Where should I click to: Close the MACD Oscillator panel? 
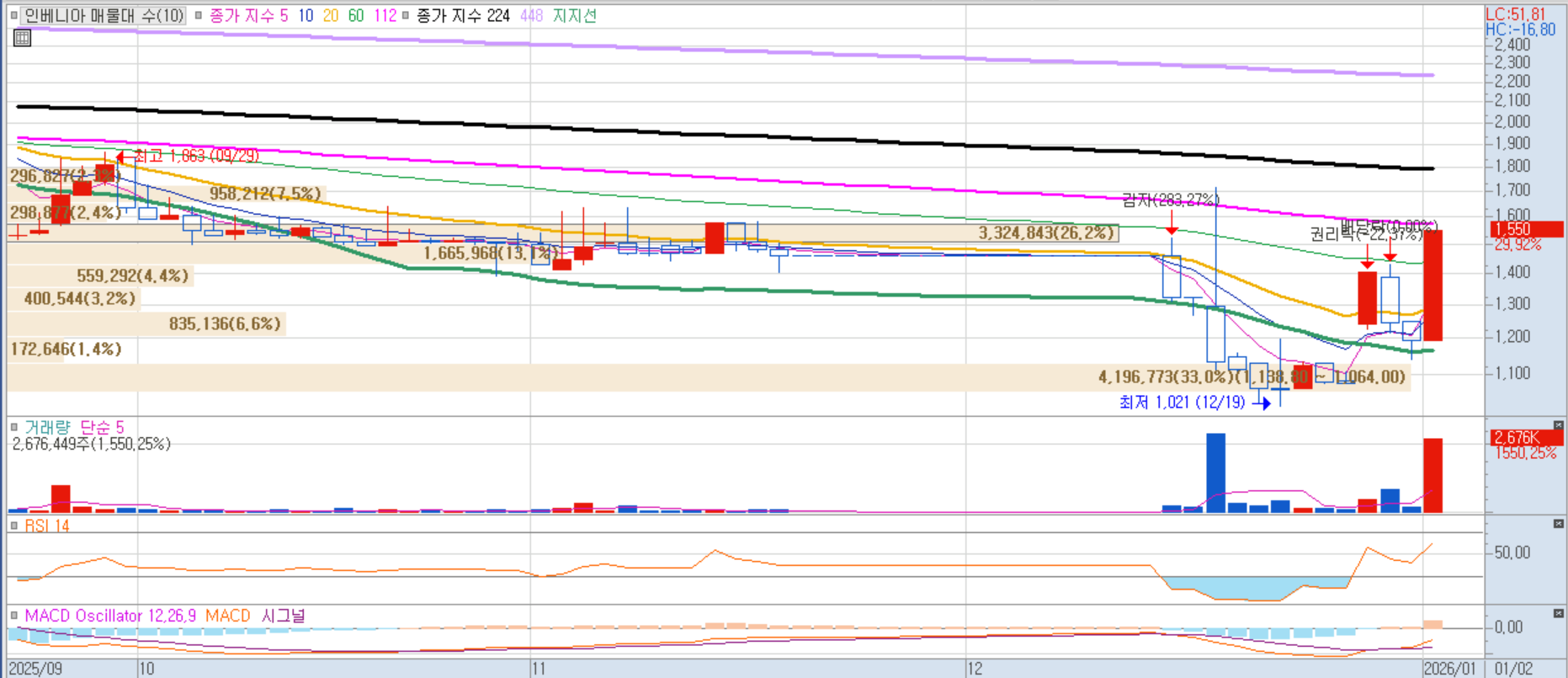1558,613
